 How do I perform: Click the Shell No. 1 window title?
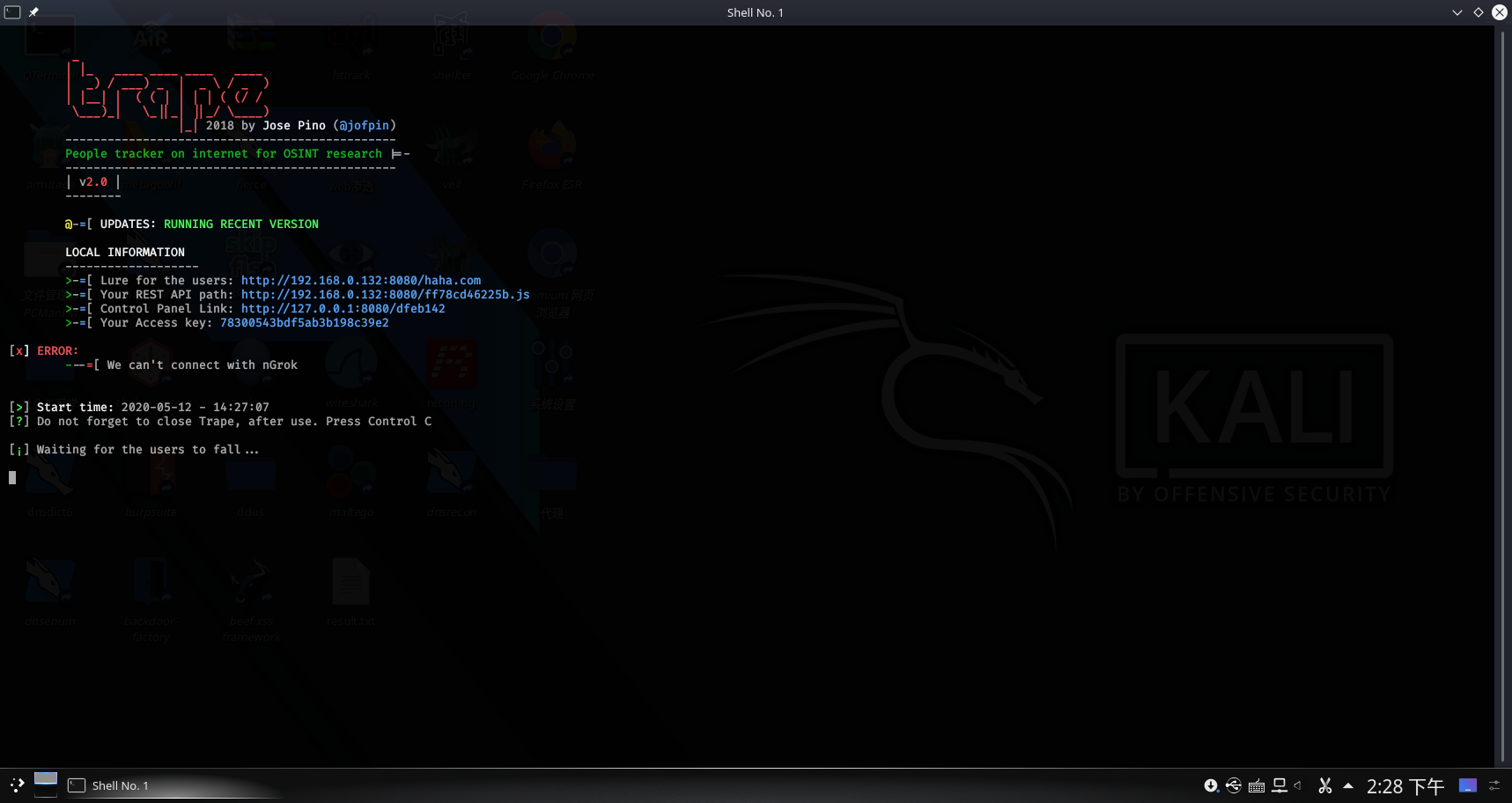pyautogui.click(x=755, y=12)
